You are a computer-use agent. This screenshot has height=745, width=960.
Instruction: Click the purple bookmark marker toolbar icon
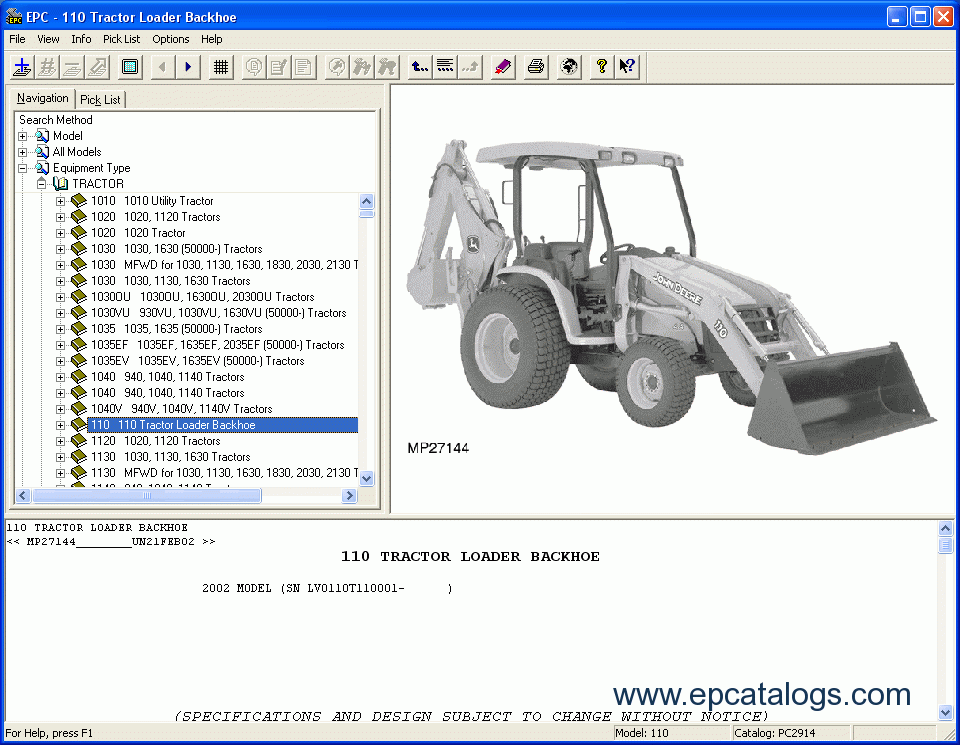click(503, 67)
